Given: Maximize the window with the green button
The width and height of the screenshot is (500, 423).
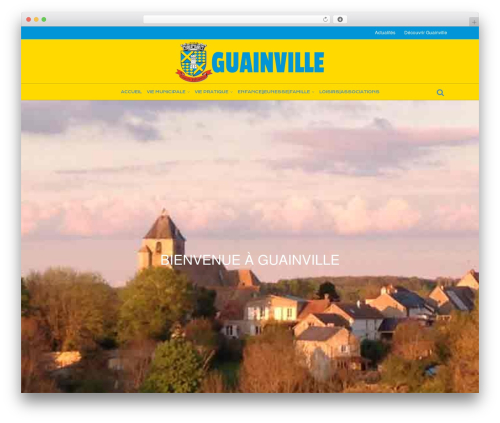Looking at the screenshot, I should click(44, 20).
